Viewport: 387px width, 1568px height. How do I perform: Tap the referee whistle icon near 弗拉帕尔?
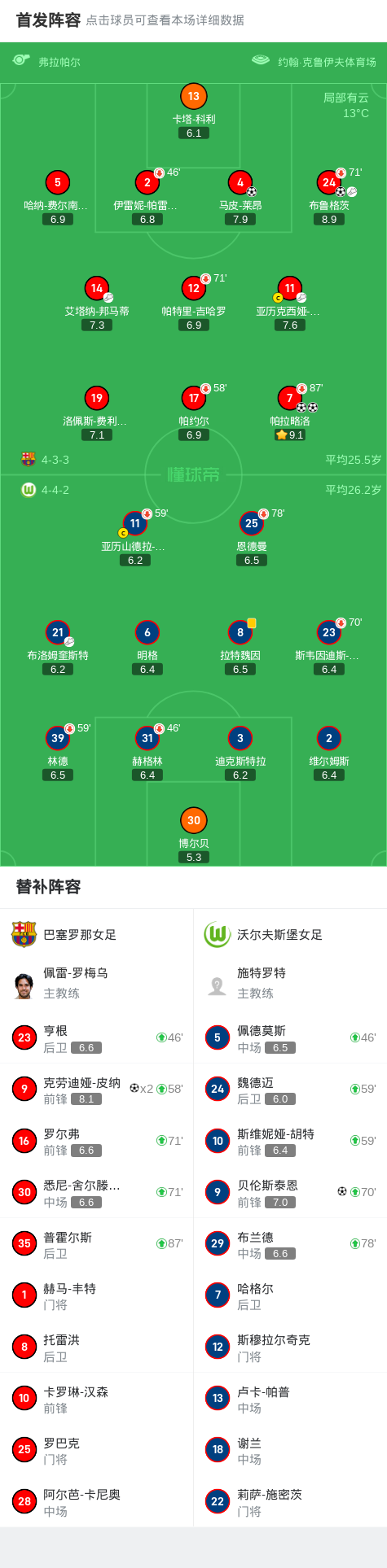[21, 60]
